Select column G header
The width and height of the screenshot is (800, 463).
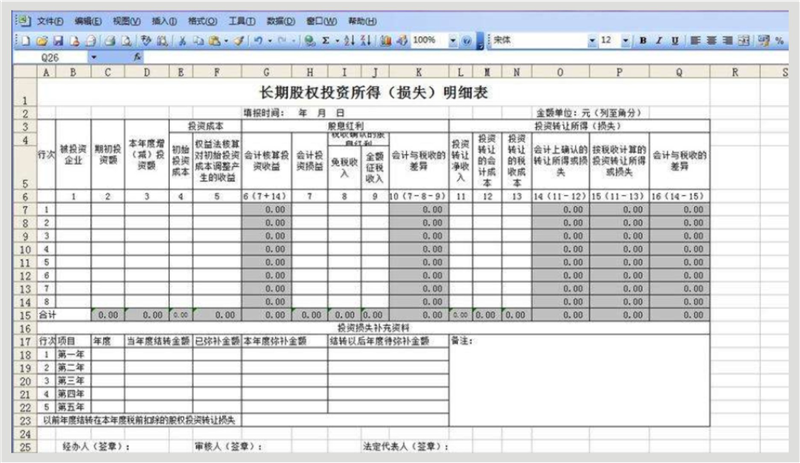266,72
